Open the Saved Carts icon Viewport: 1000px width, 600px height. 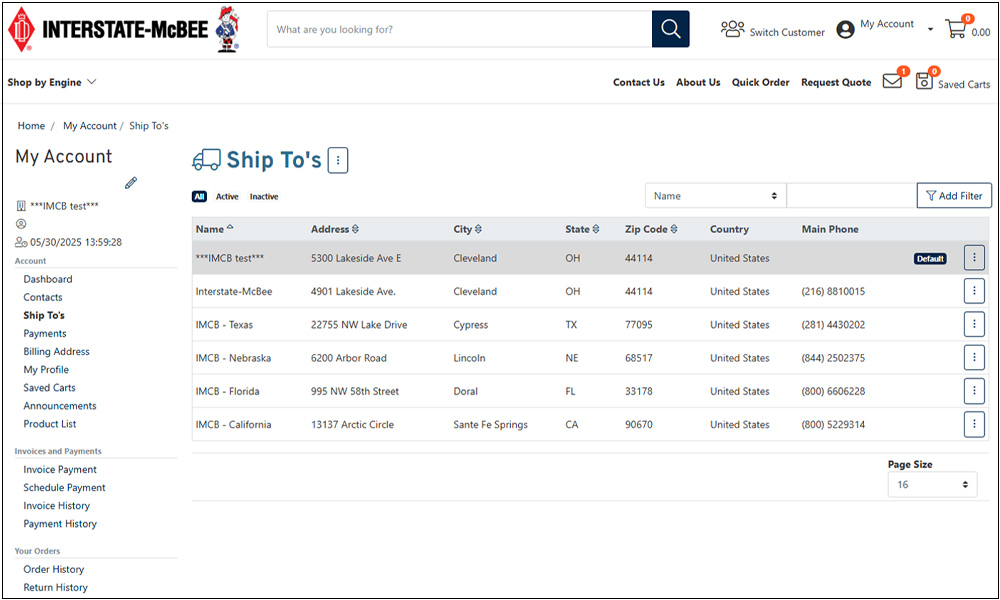tap(924, 81)
